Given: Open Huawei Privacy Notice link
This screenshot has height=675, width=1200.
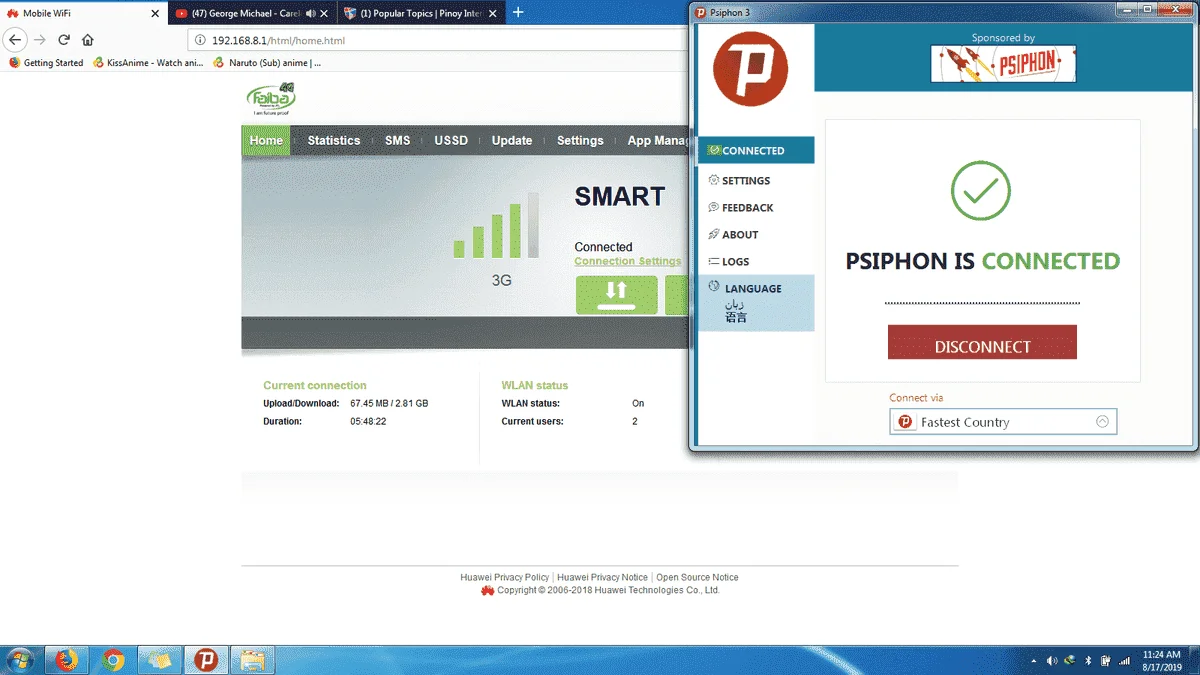Looking at the screenshot, I should [602, 577].
